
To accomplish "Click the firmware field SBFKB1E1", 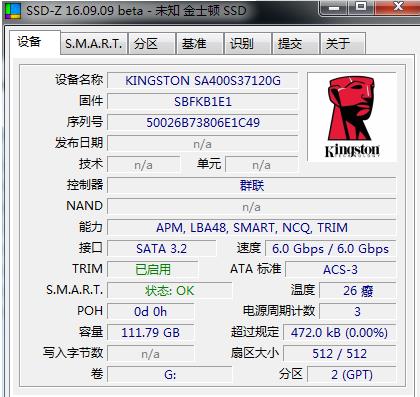I will tap(203, 102).
